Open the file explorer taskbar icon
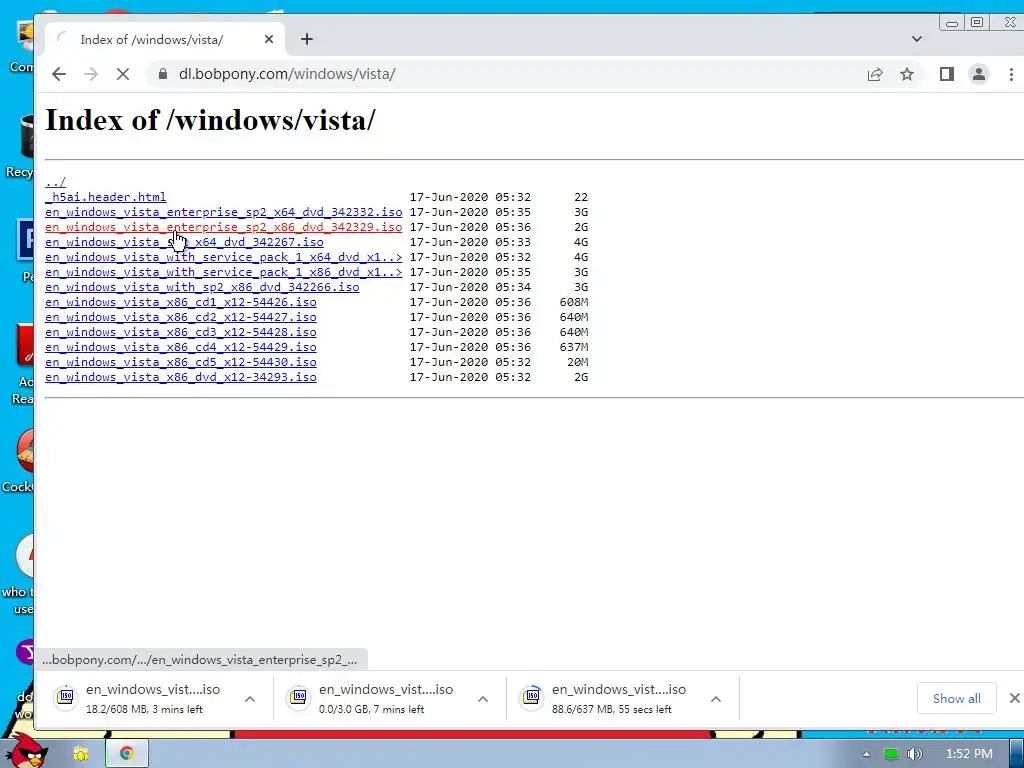 81,754
